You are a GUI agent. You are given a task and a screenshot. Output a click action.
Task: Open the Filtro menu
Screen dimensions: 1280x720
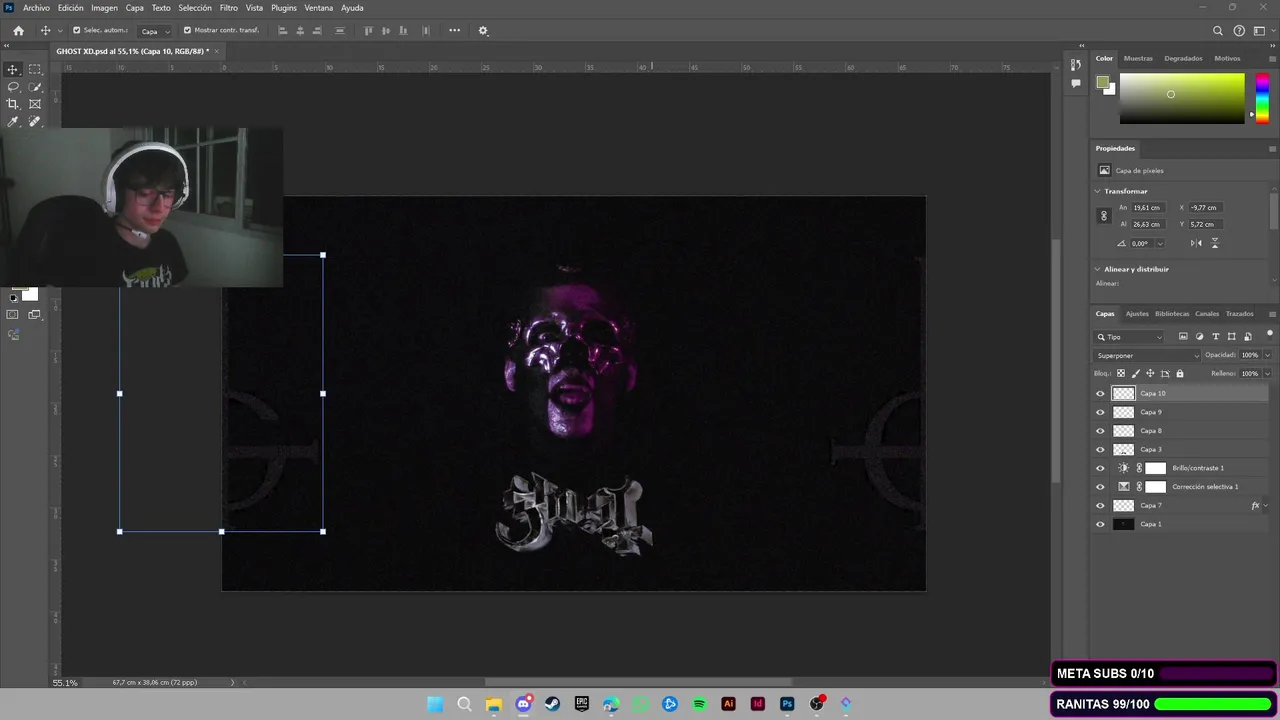pyautogui.click(x=229, y=8)
